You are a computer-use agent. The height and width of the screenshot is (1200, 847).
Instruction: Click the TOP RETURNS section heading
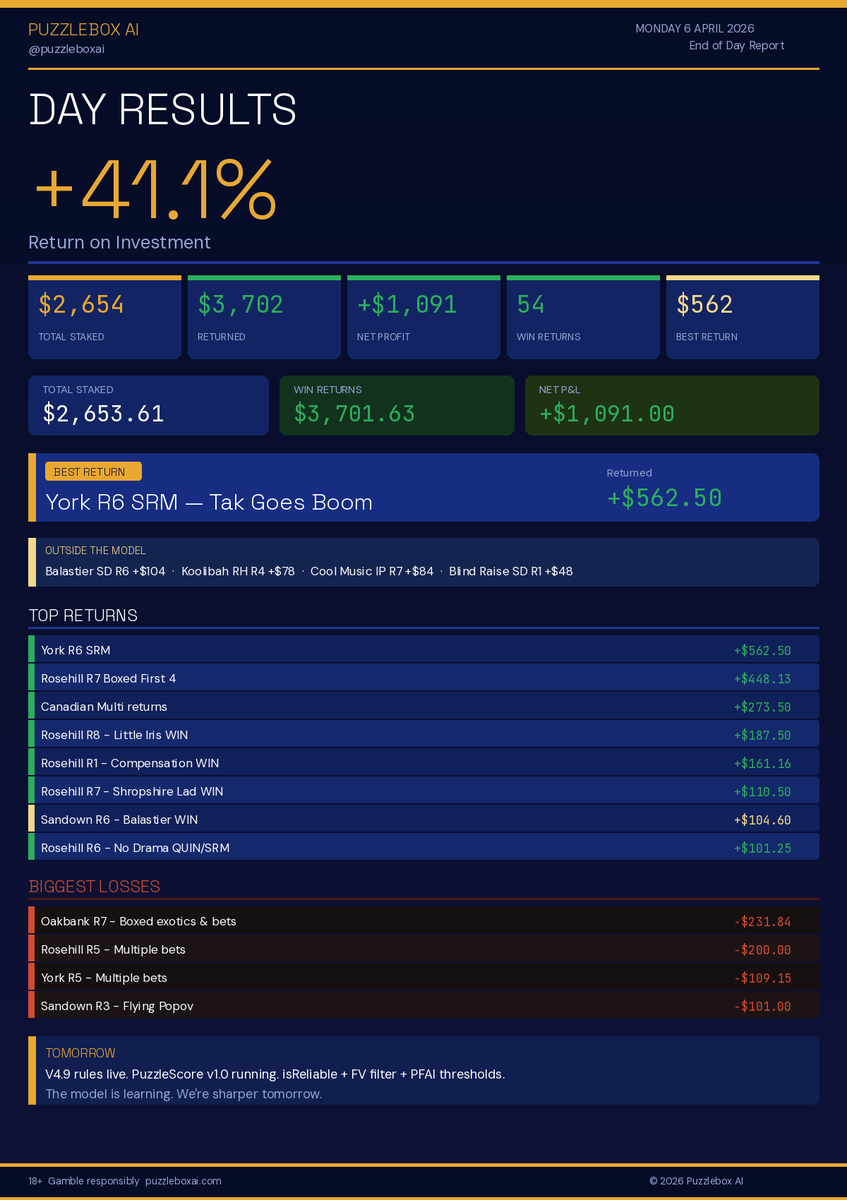(x=83, y=615)
